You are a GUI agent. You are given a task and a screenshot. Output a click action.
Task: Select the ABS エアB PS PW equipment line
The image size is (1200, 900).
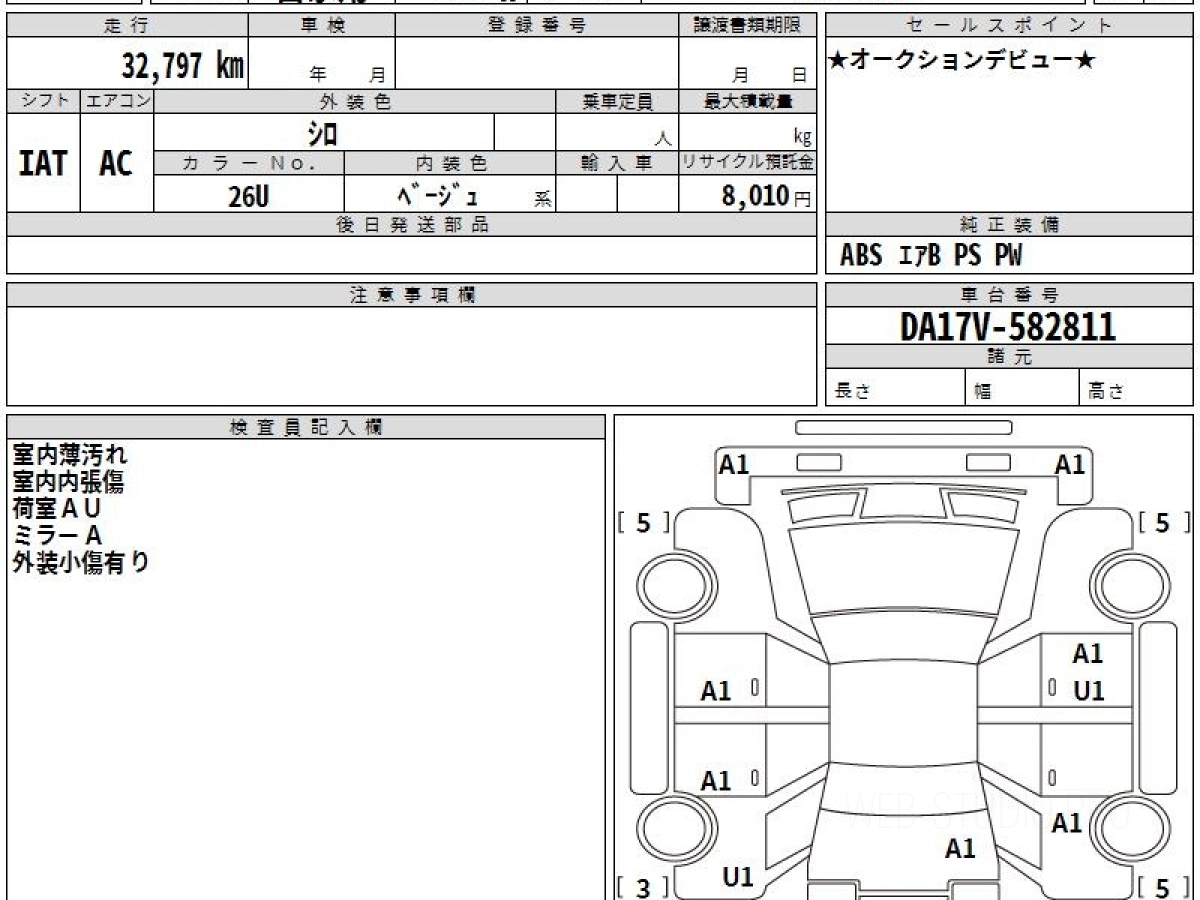(931, 256)
